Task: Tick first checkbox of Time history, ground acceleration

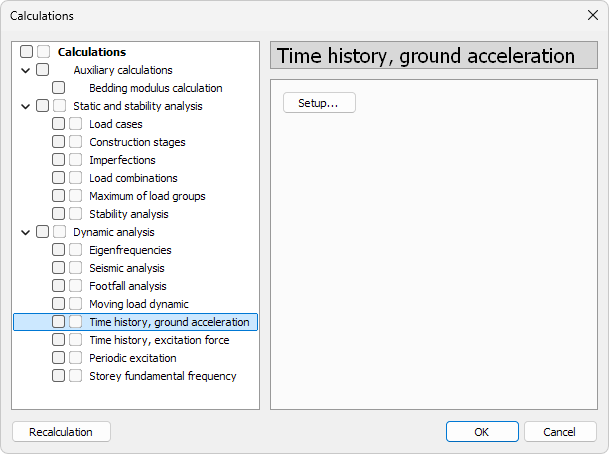Action: pos(59,321)
